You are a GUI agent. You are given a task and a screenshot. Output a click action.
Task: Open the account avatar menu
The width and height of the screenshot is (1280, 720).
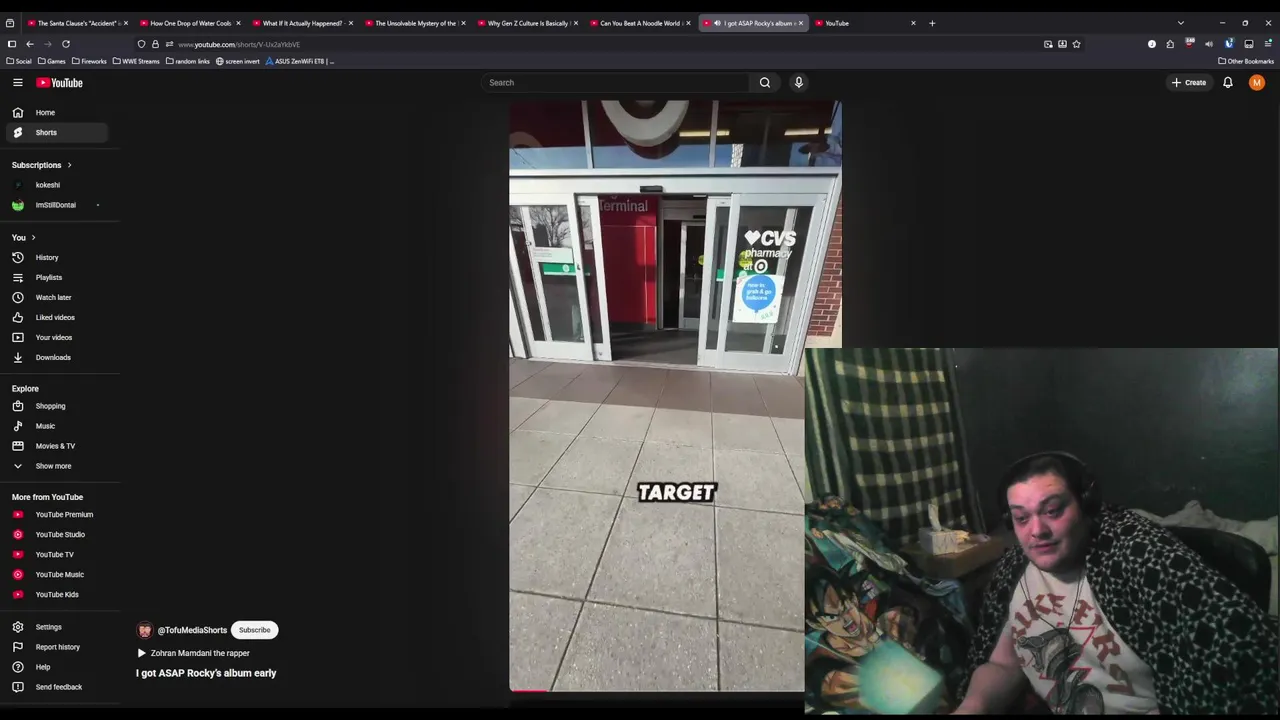click(x=1257, y=82)
